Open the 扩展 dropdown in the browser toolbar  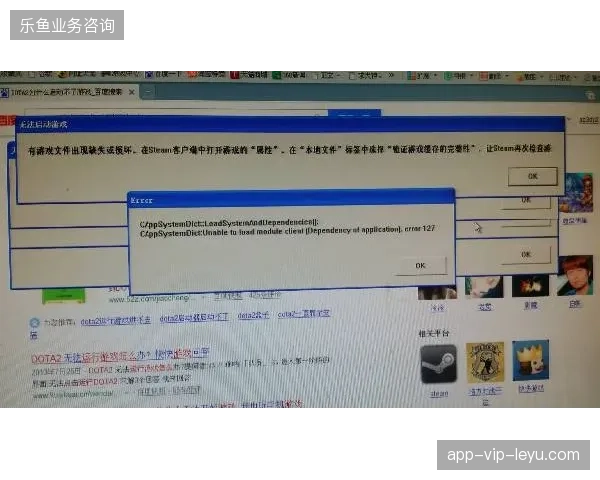pos(422,76)
